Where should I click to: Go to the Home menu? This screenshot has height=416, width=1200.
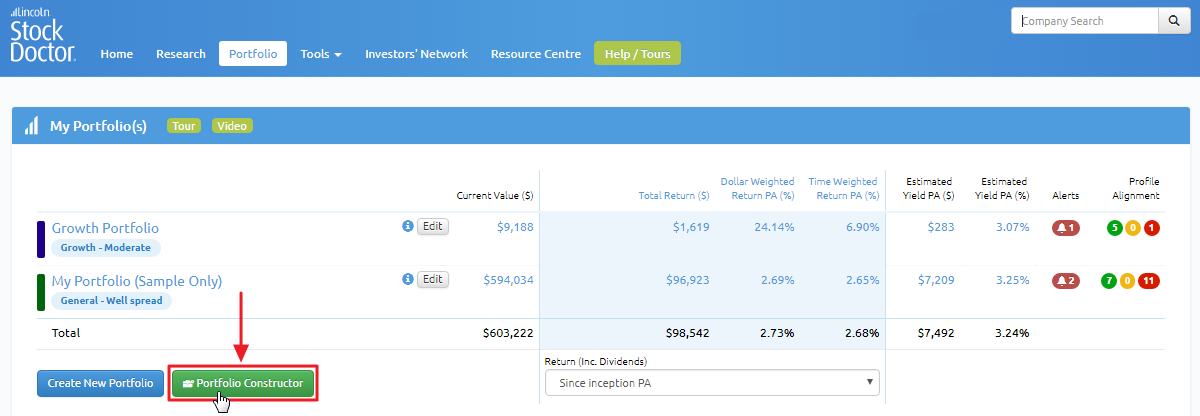pyautogui.click(x=117, y=54)
